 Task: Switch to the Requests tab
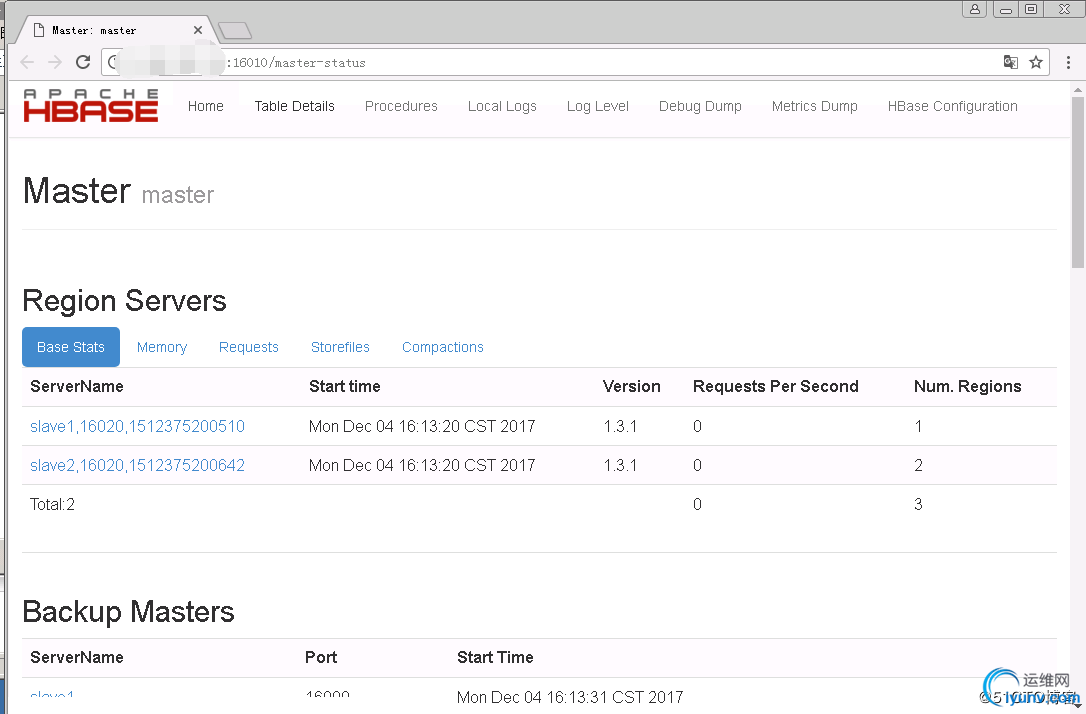coord(249,347)
